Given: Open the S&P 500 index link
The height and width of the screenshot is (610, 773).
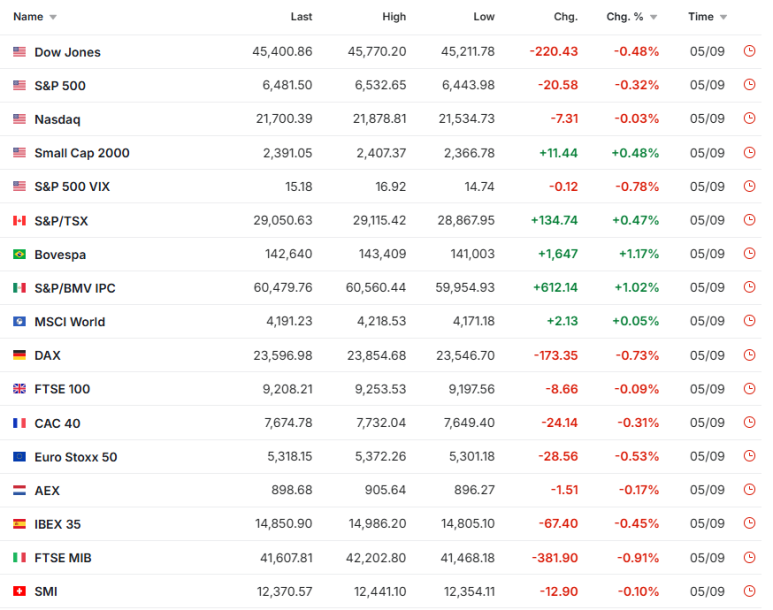Looking at the screenshot, I should pos(60,85).
